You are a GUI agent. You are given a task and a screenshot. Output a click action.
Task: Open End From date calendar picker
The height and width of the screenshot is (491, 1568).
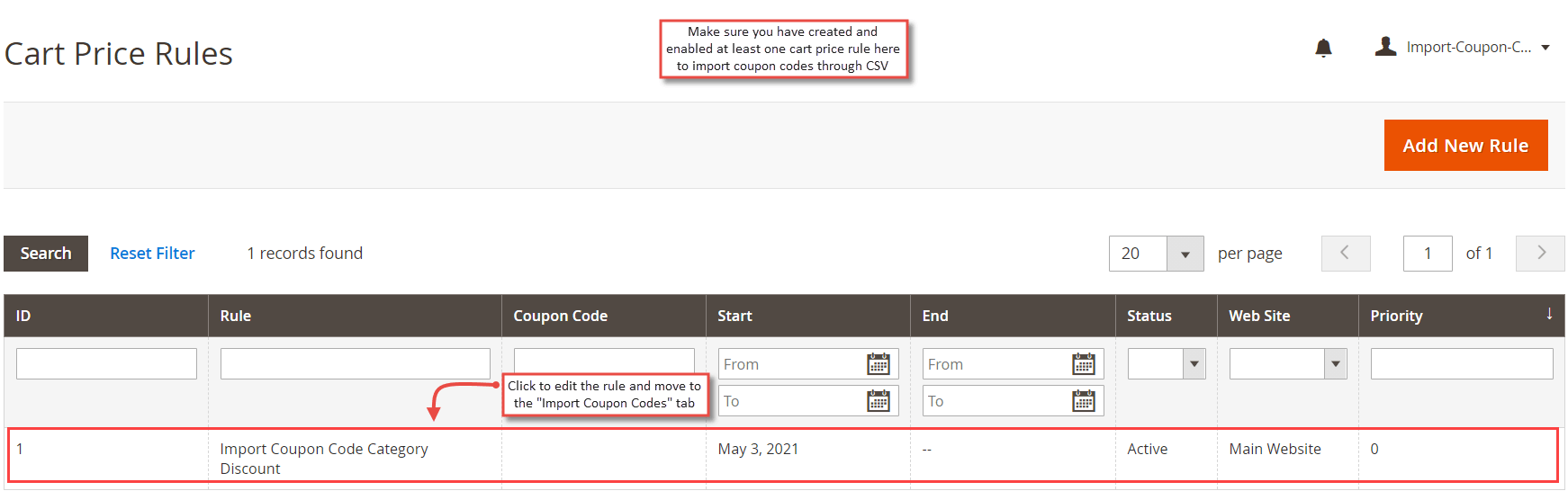[x=1084, y=364]
